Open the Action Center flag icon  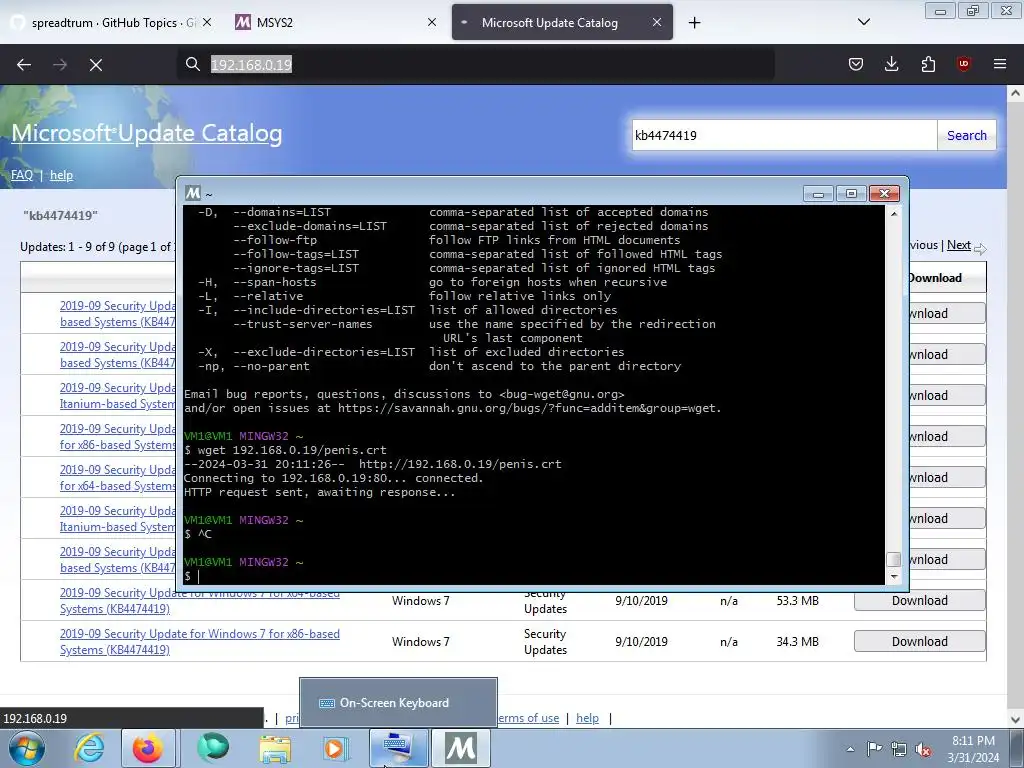(874, 749)
